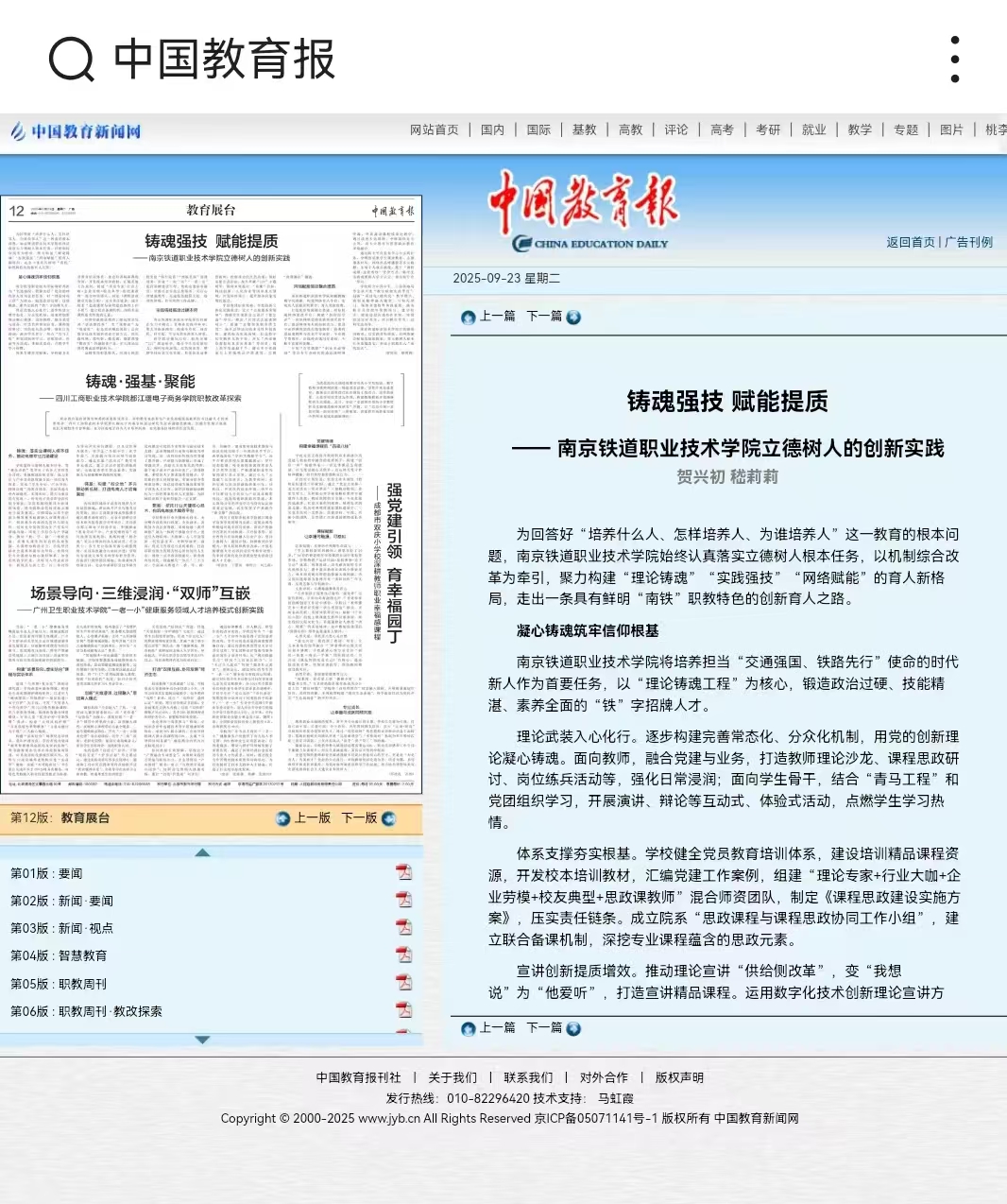Click 关于我们 footer link
1007x1204 pixels.
(452, 1077)
